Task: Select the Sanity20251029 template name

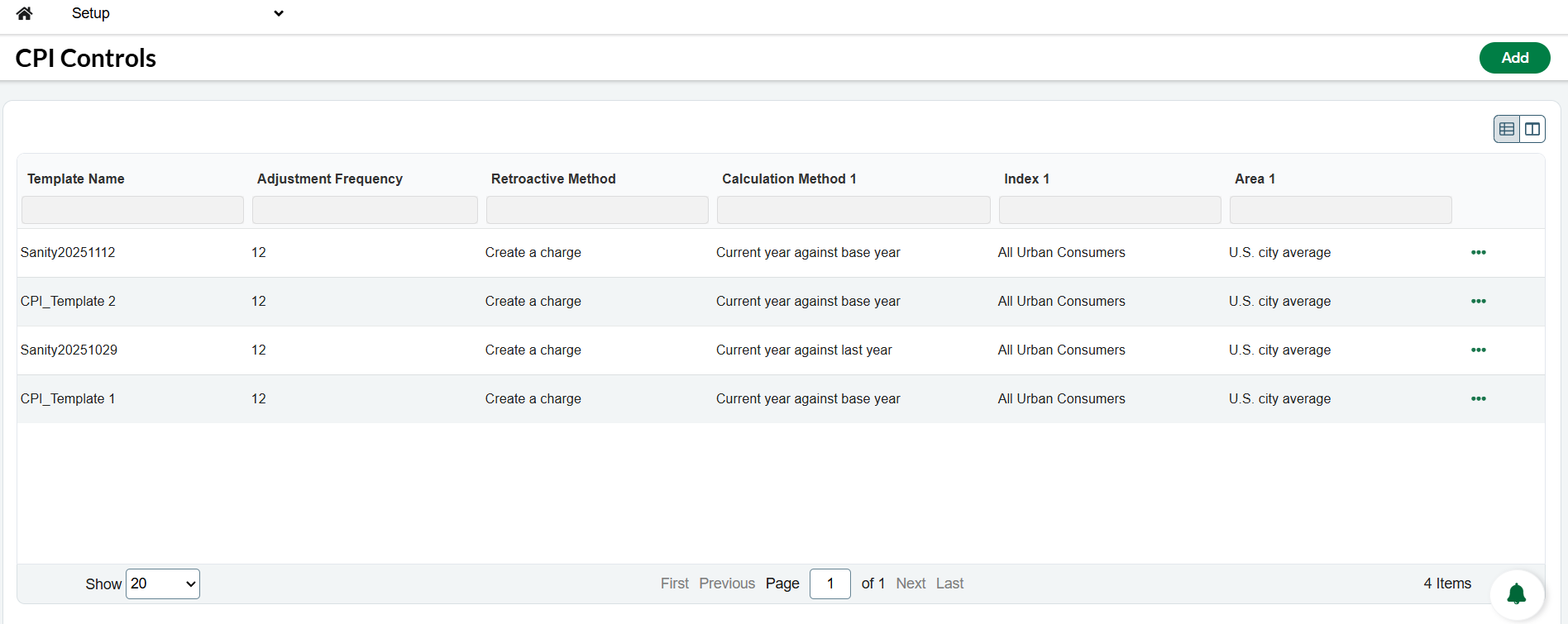Action: [x=69, y=350]
